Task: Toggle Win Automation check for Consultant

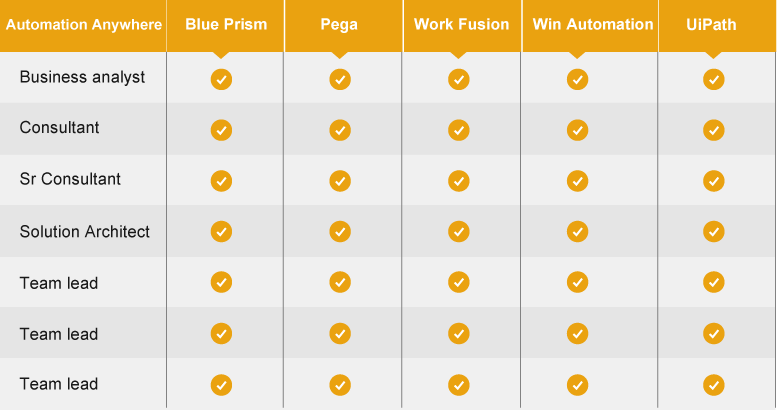Action: (x=577, y=130)
